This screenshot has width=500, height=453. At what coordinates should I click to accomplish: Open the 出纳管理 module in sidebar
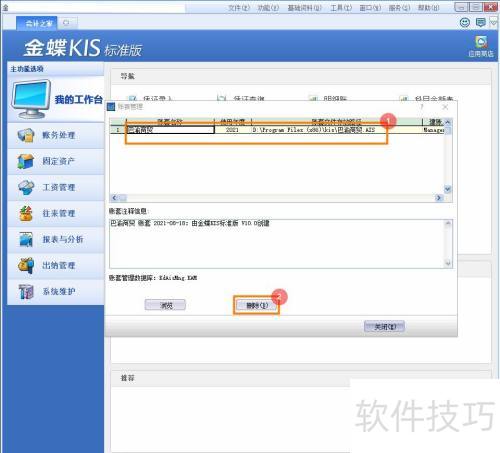55,266
